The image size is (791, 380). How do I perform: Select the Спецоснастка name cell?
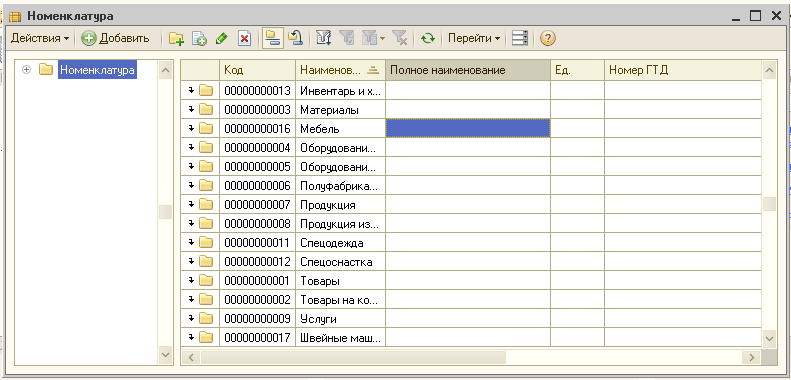[x=341, y=262]
